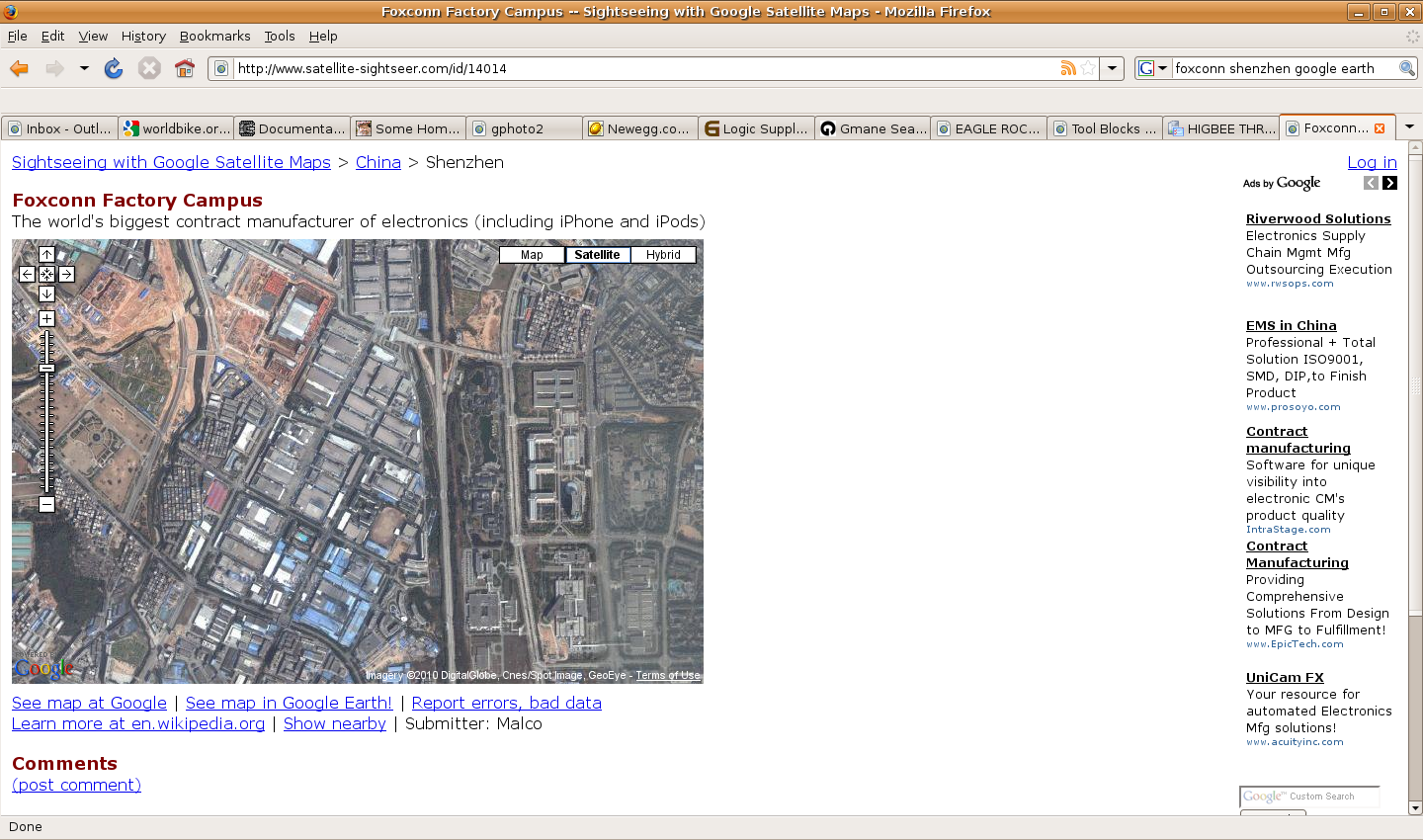The height and width of the screenshot is (840, 1423).
Task: Click the Google Custom Search field
Action: pos(1309,797)
